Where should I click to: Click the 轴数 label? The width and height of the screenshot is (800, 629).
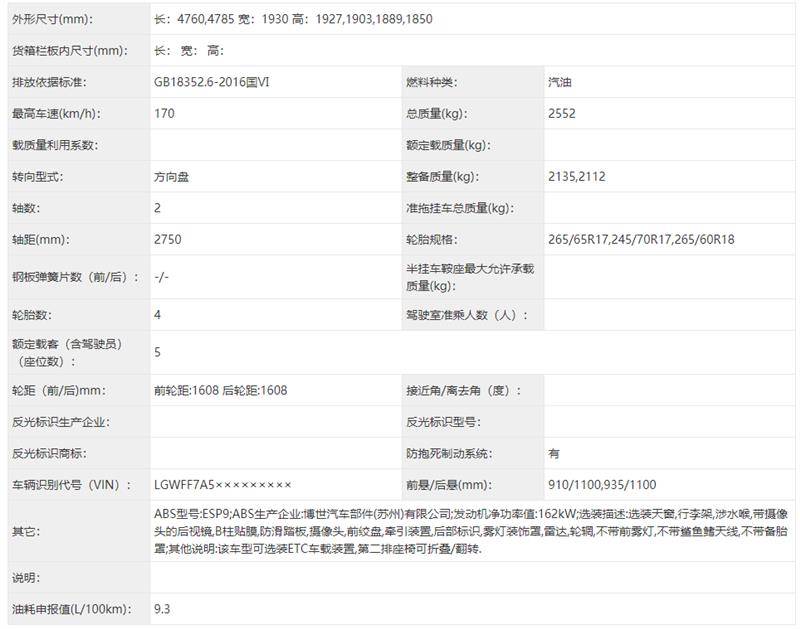coord(26,208)
